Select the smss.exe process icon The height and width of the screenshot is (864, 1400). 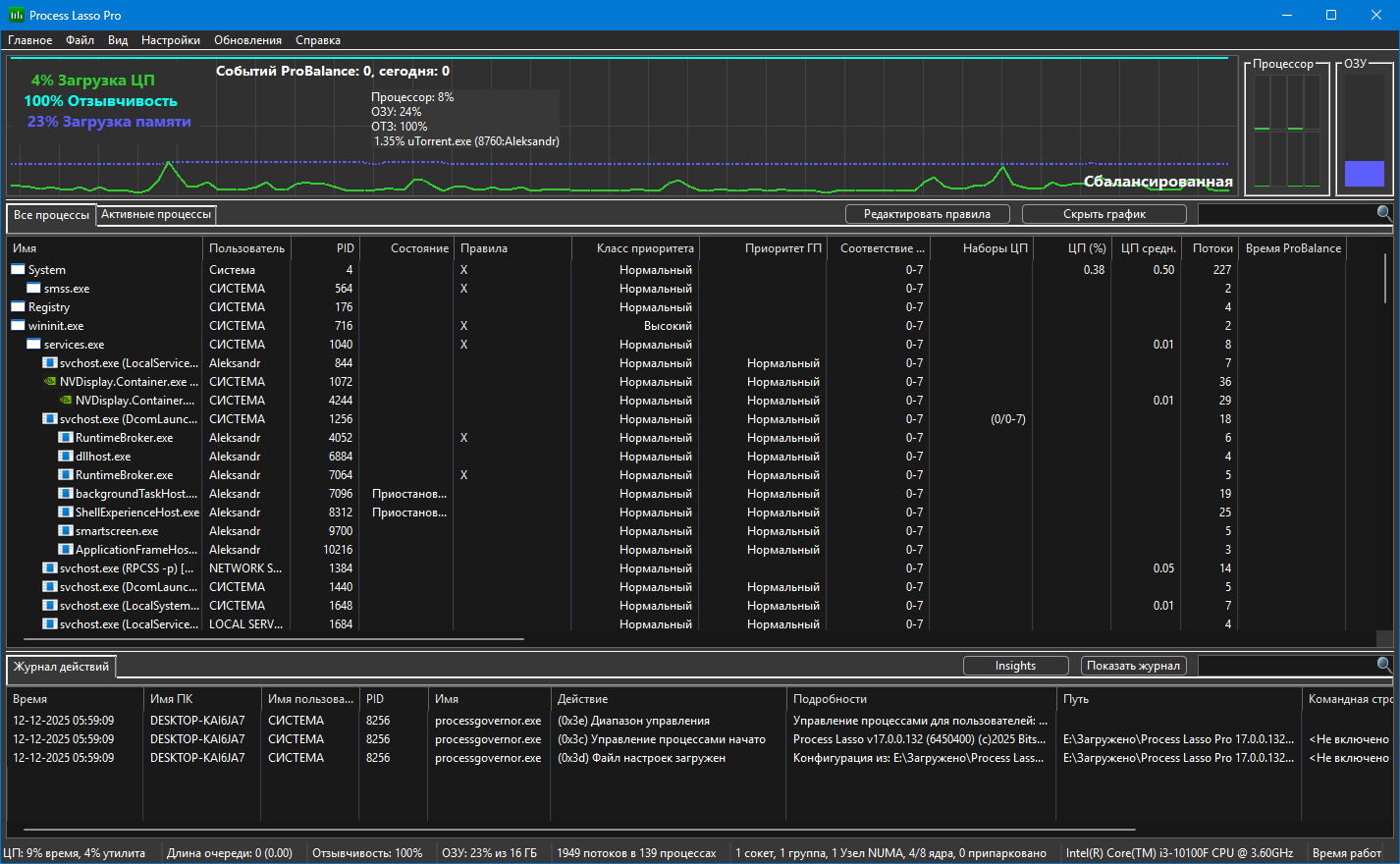click(x=34, y=289)
